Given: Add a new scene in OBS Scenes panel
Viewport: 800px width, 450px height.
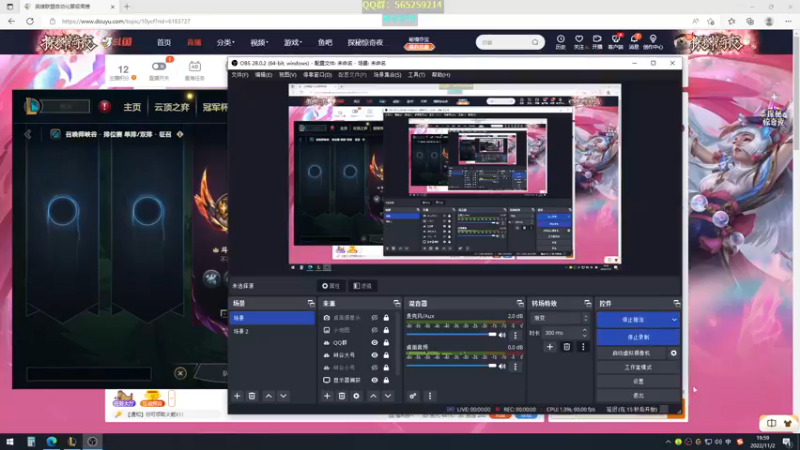Looking at the screenshot, I should pyautogui.click(x=237, y=396).
